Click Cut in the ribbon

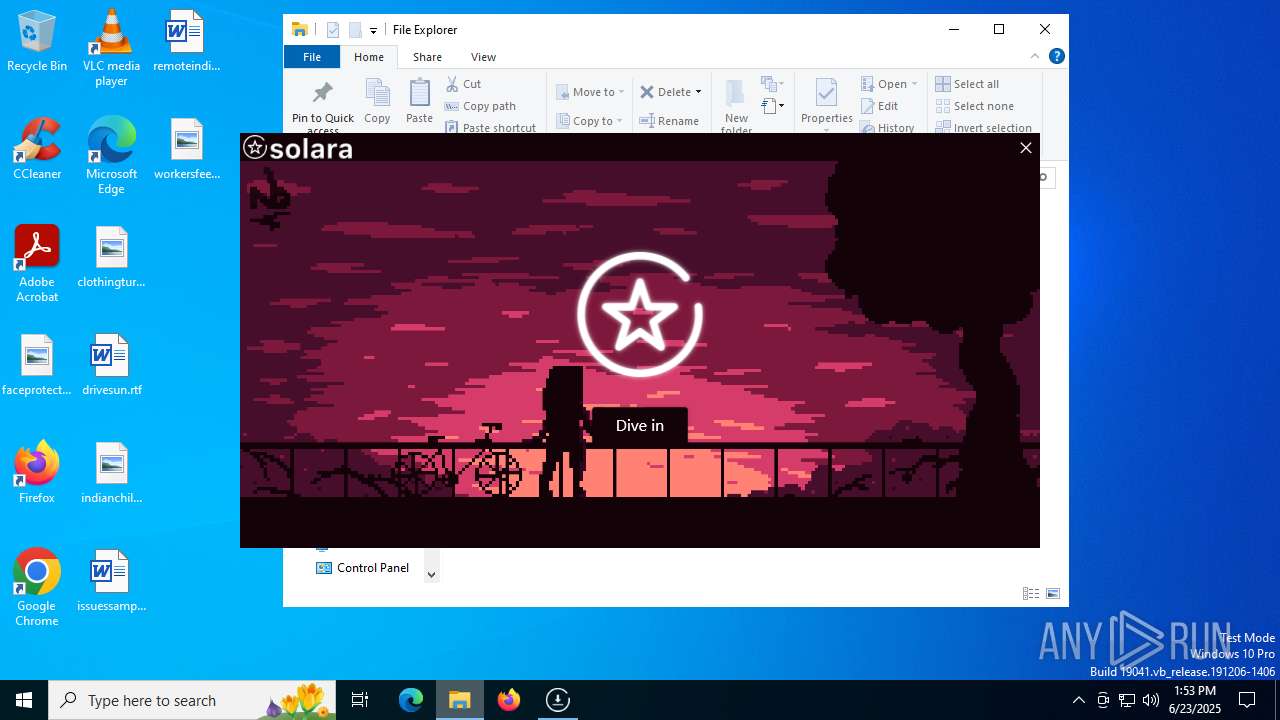(463, 84)
